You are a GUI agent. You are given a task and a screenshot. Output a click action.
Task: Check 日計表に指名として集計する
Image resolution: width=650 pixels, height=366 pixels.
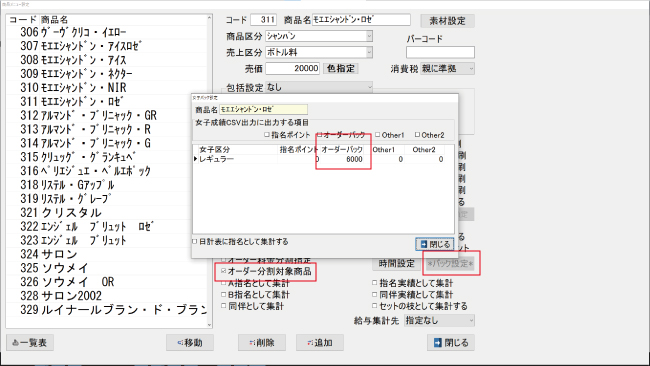(x=194, y=241)
